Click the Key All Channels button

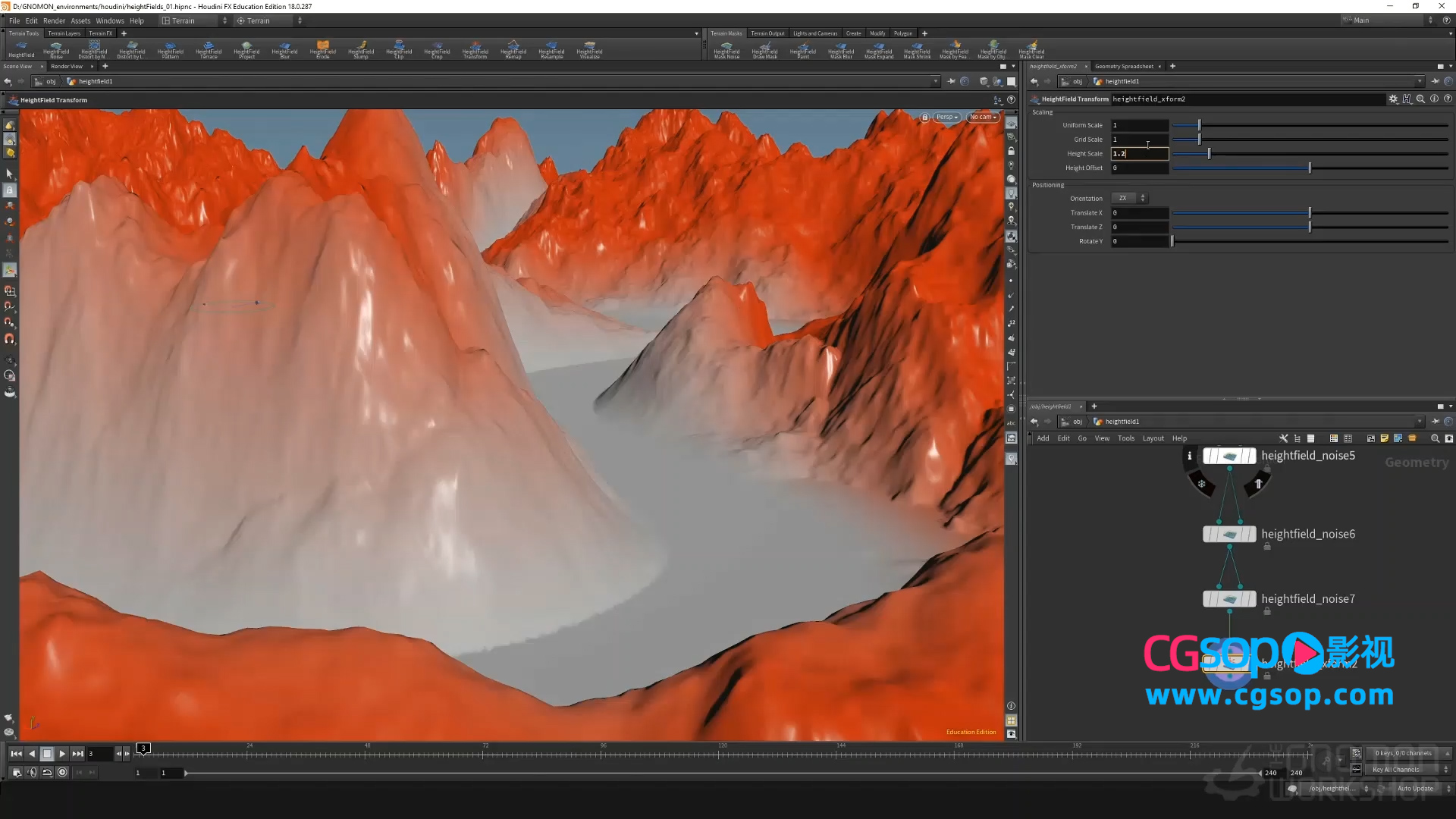(x=1395, y=770)
